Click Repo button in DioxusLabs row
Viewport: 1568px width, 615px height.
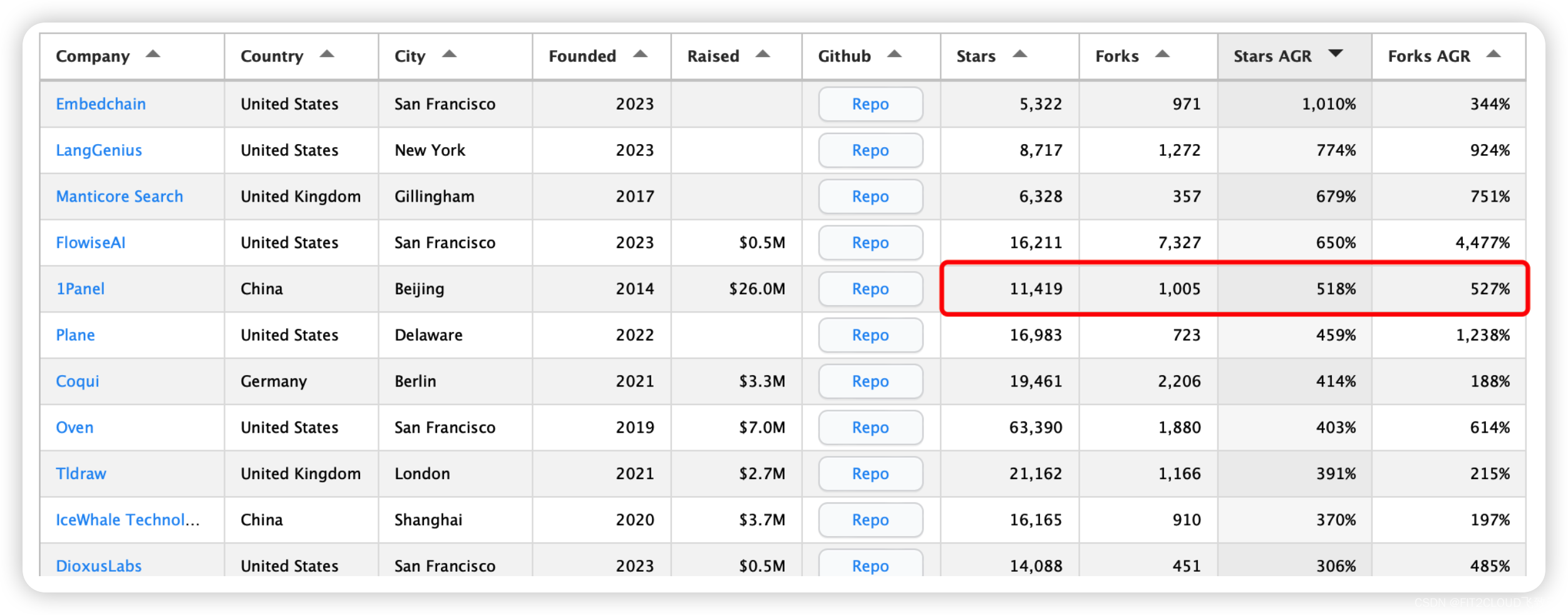(870, 564)
